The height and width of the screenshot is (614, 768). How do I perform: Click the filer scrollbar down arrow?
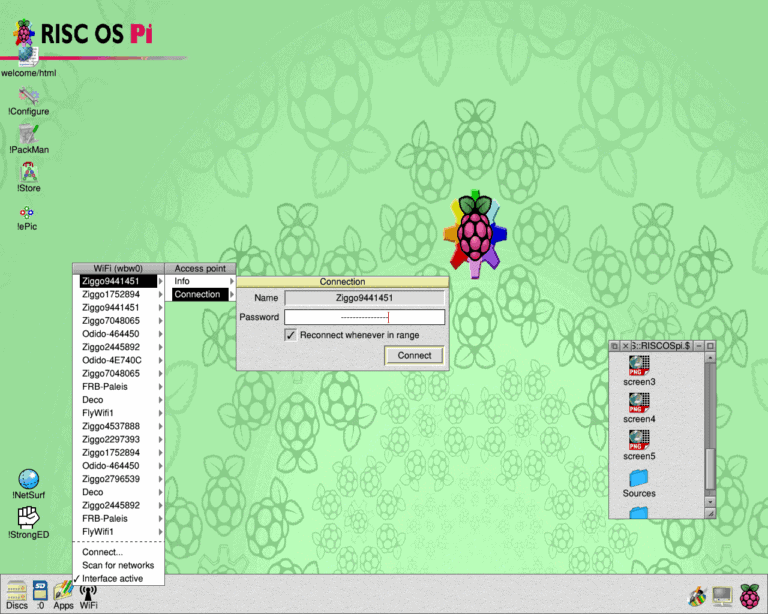point(710,502)
